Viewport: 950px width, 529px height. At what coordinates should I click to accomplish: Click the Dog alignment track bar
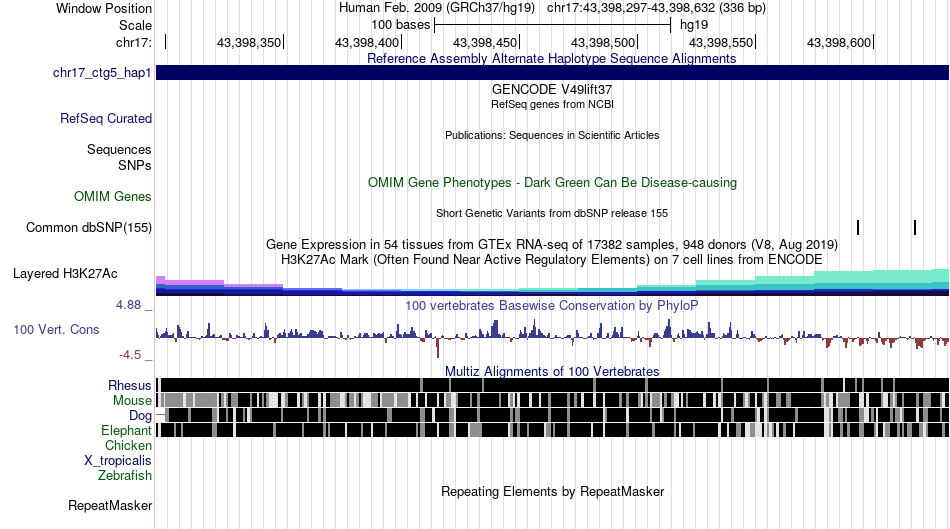552,416
